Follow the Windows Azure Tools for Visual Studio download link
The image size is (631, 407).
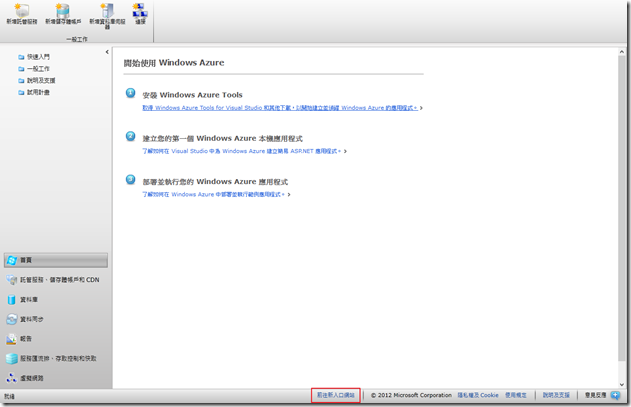coord(280,108)
